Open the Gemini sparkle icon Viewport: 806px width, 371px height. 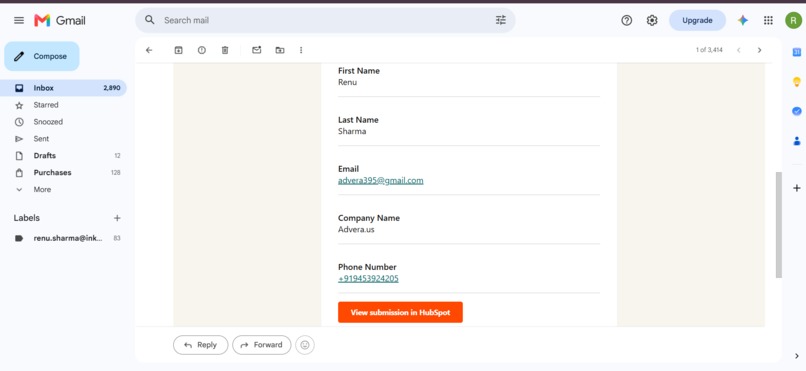743,21
